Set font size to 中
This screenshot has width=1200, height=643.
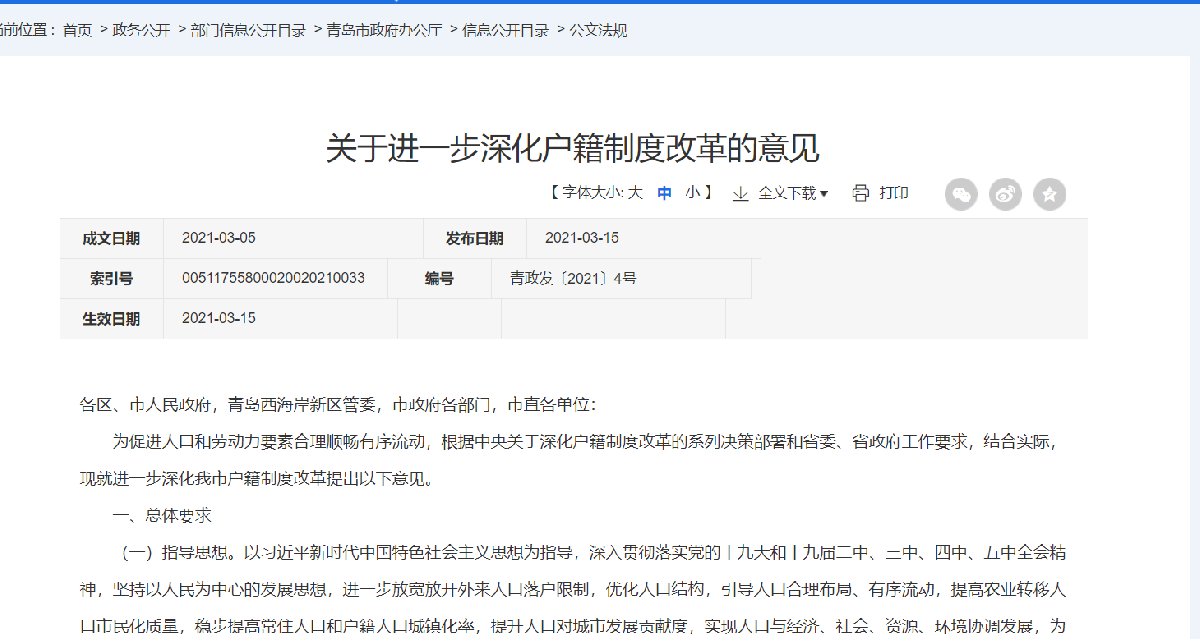[x=664, y=193]
